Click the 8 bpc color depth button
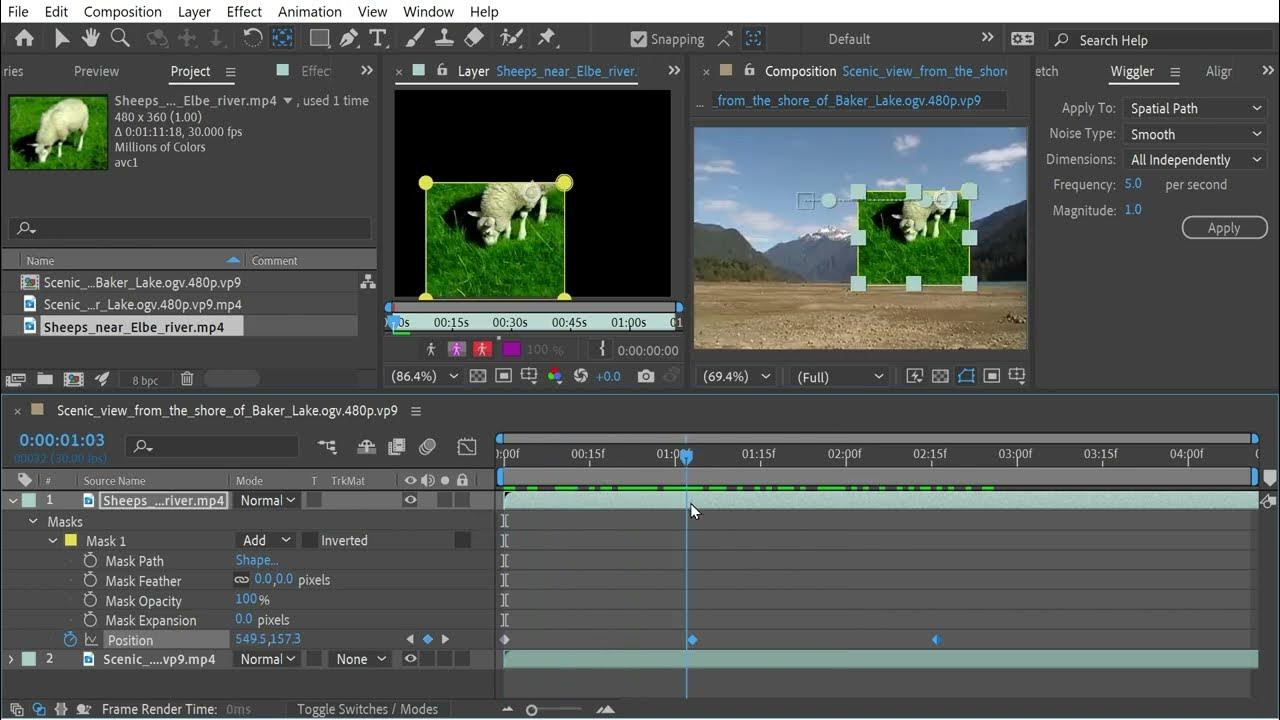1280x720 pixels. [x=145, y=380]
